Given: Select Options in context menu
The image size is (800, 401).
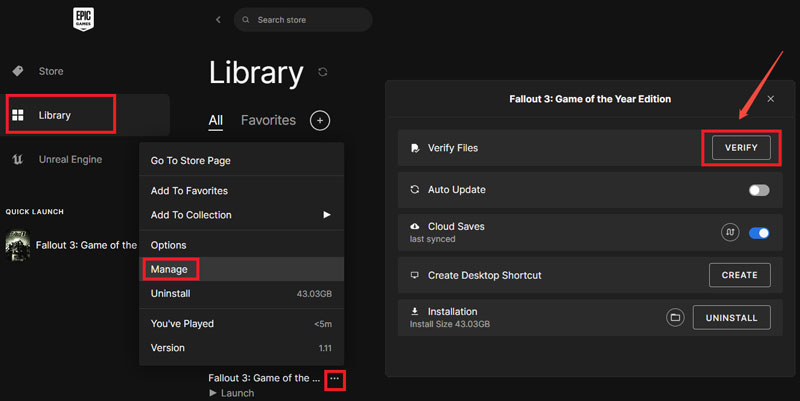Looking at the screenshot, I should (x=241, y=245).
